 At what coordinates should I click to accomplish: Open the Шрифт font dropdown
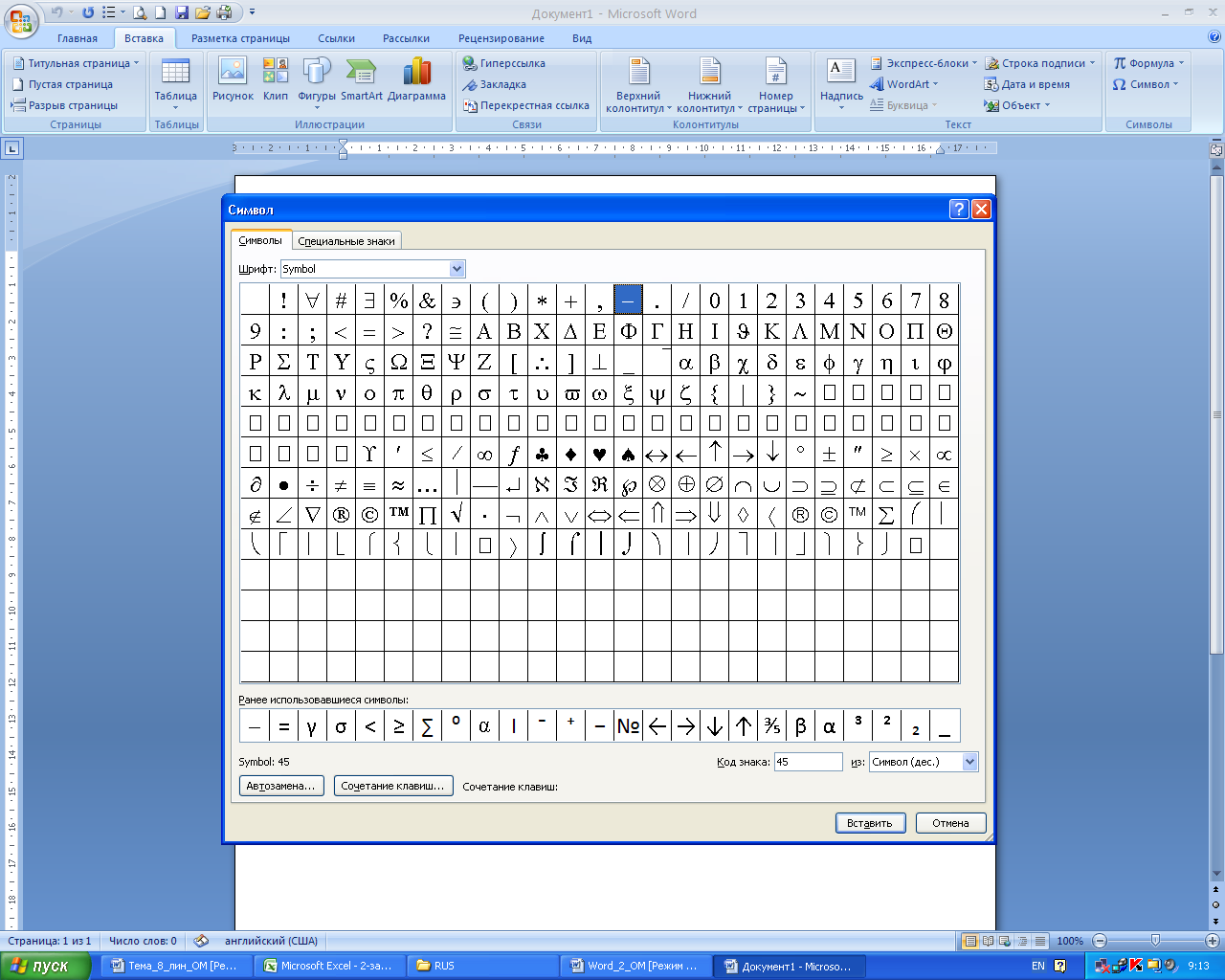[x=457, y=269]
